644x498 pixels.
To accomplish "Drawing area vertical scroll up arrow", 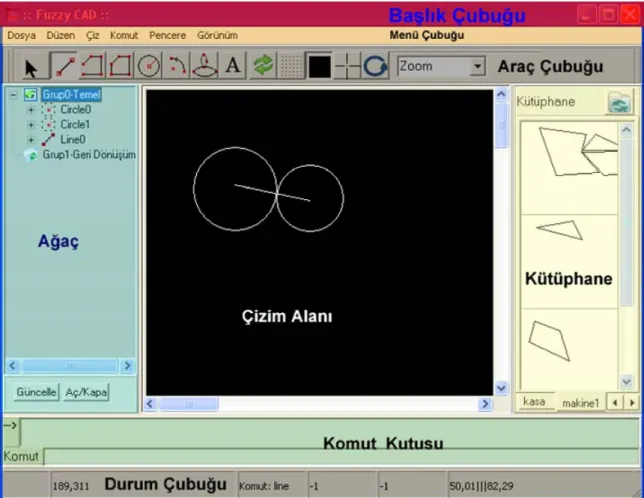I will click(501, 95).
